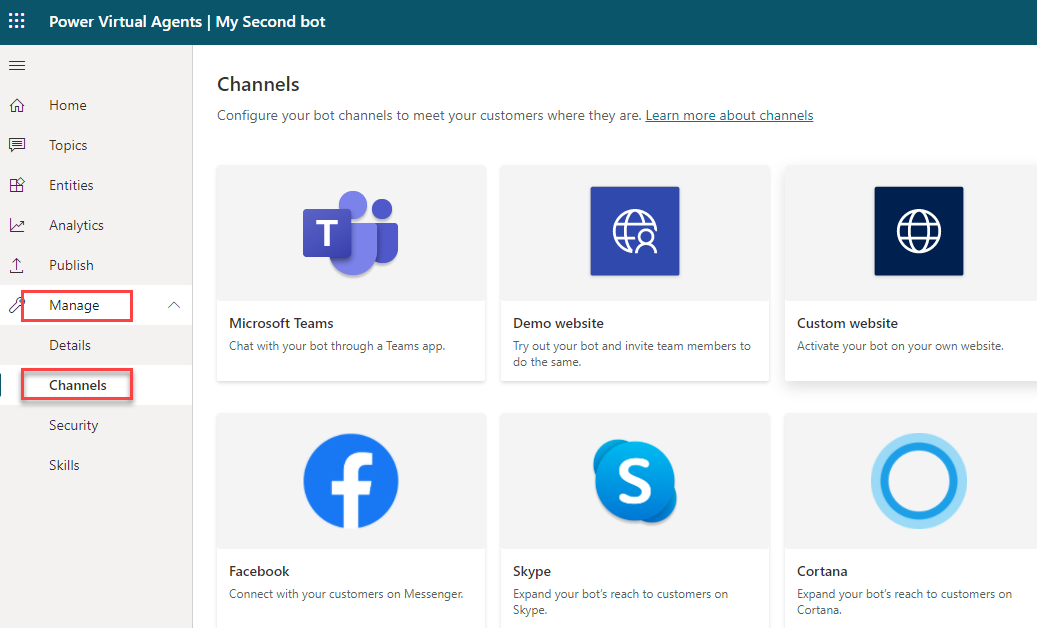The width and height of the screenshot is (1037, 628).
Task: Click the Analytics chart icon
Action: click(x=17, y=225)
